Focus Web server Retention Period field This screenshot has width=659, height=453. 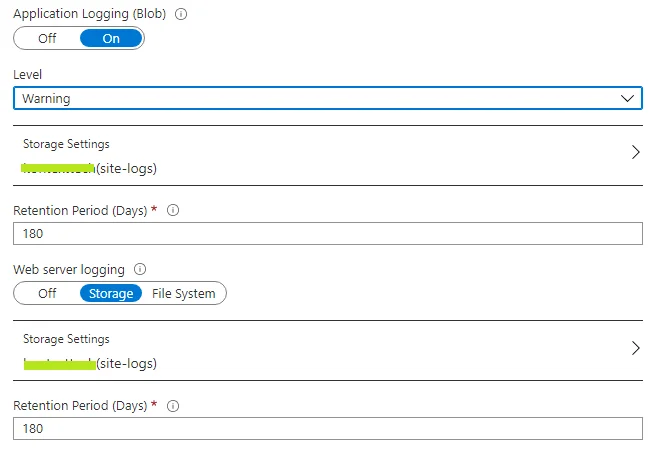tap(327, 428)
